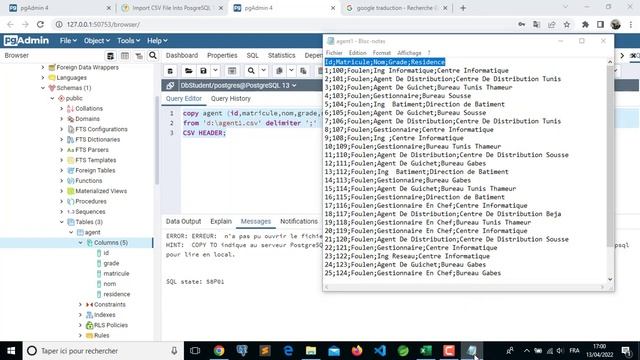Click Windows search box Taper ici
Viewport: 640px width, 360px height.
point(102,351)
